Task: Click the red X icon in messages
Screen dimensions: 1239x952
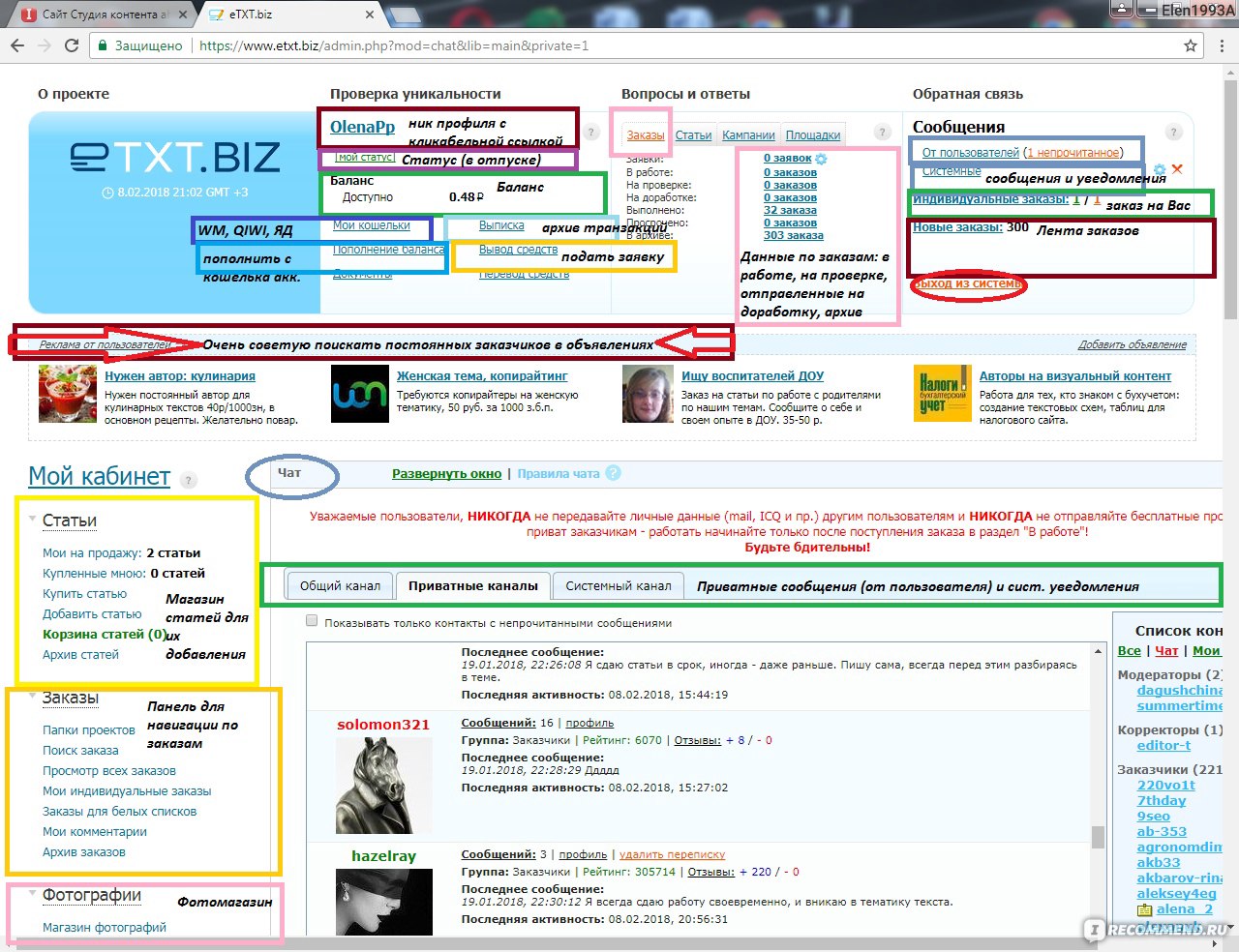Action: 1177,169
